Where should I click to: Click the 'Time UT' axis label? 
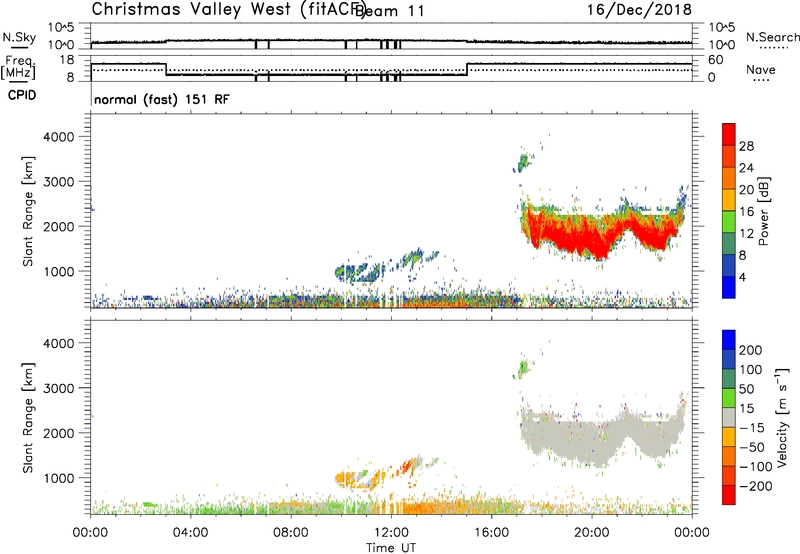tap(391, 548)
